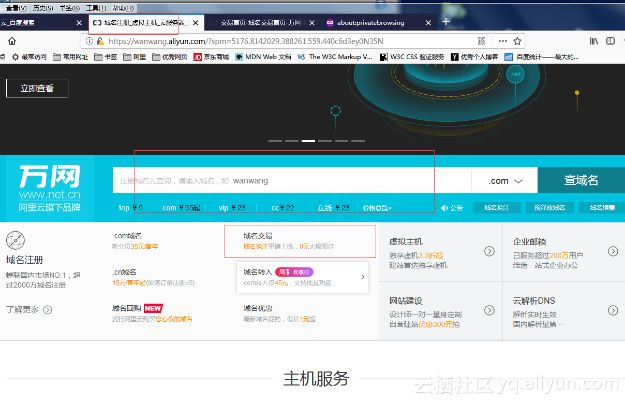Open the domain item with NEW badge
Viewport: 625px width, 400px height.
pos(152,313)
